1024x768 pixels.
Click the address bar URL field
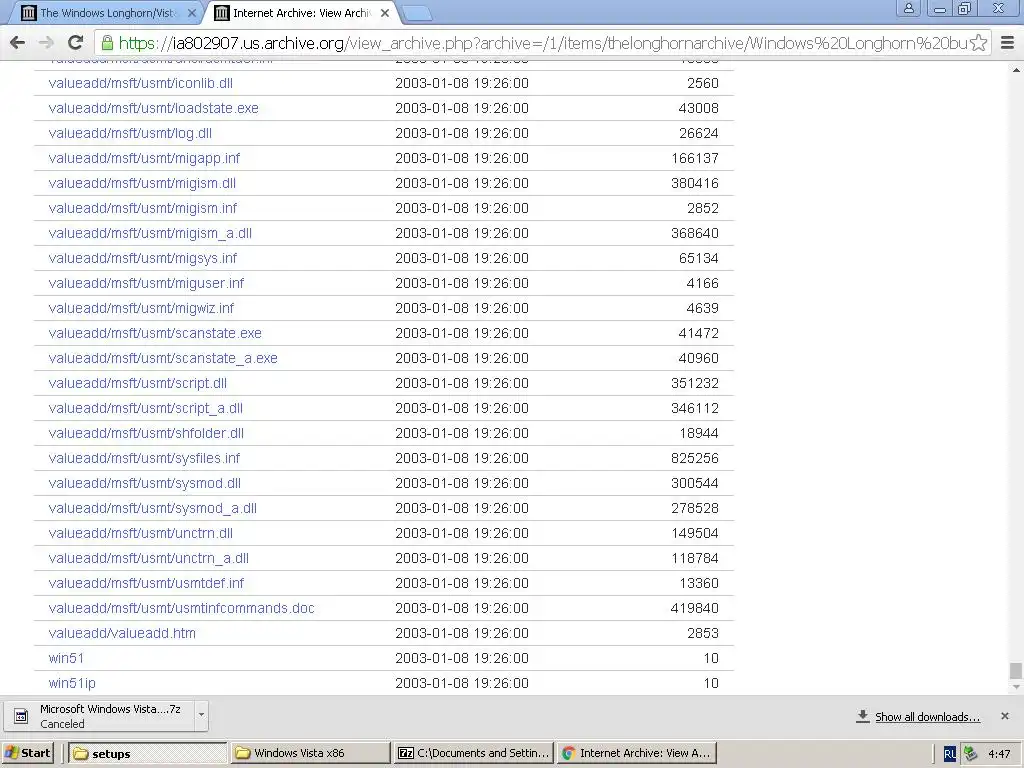click(x=542, y=43)
